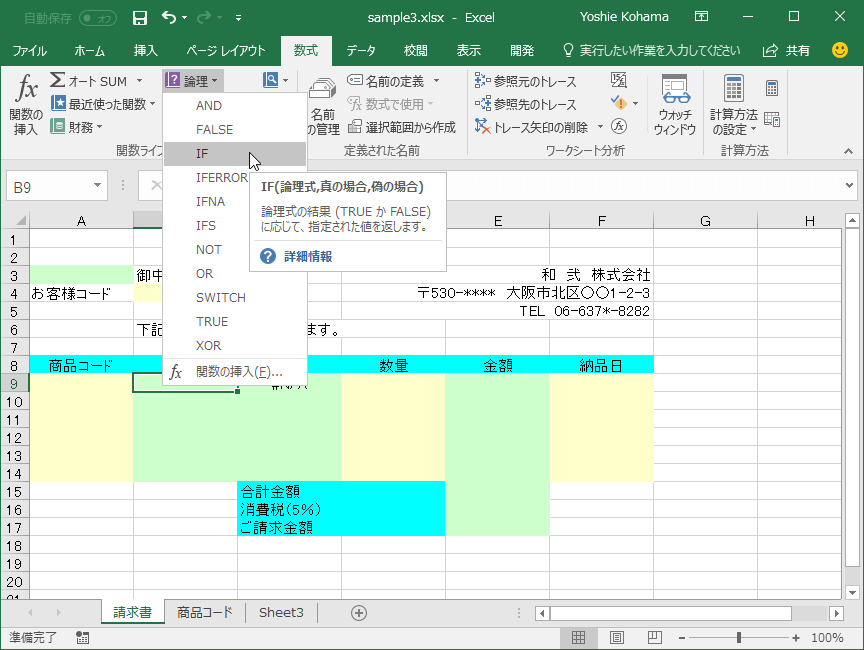Image resolution: width=864 pixels, height=650 pixels.
Task: Click the smiley feedback icon
Action: 840,50
